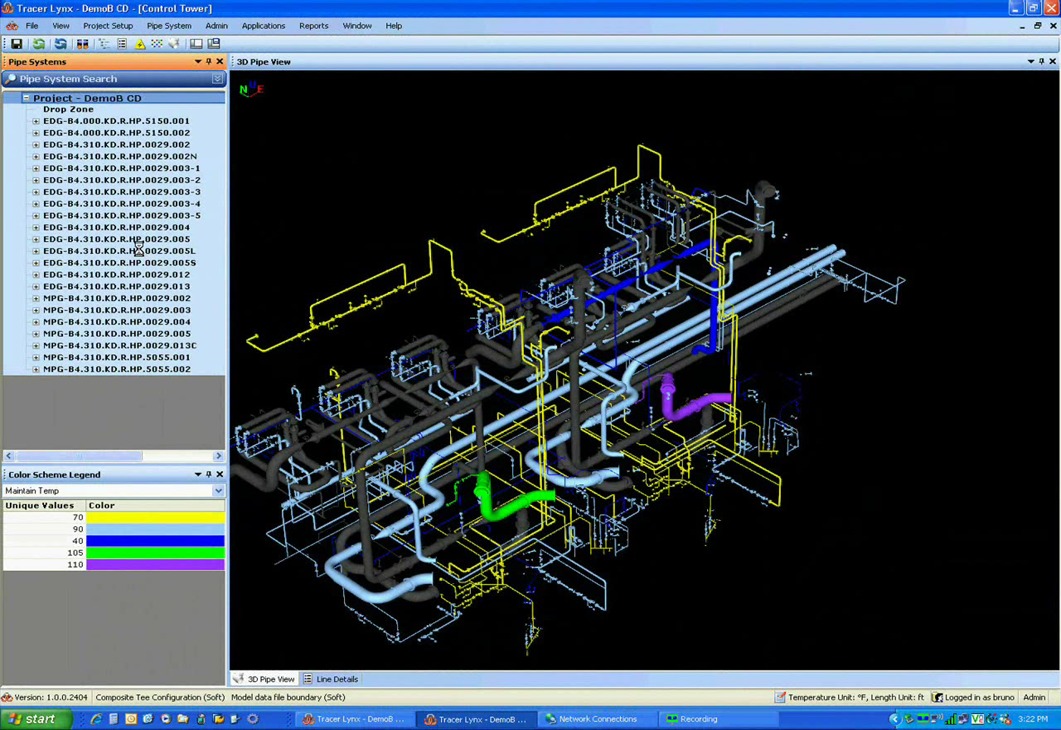The width and height of the screenshot is (1061, 730).
Task: Collapse the Project - DemoB CD node
Action: click(26, 98)
